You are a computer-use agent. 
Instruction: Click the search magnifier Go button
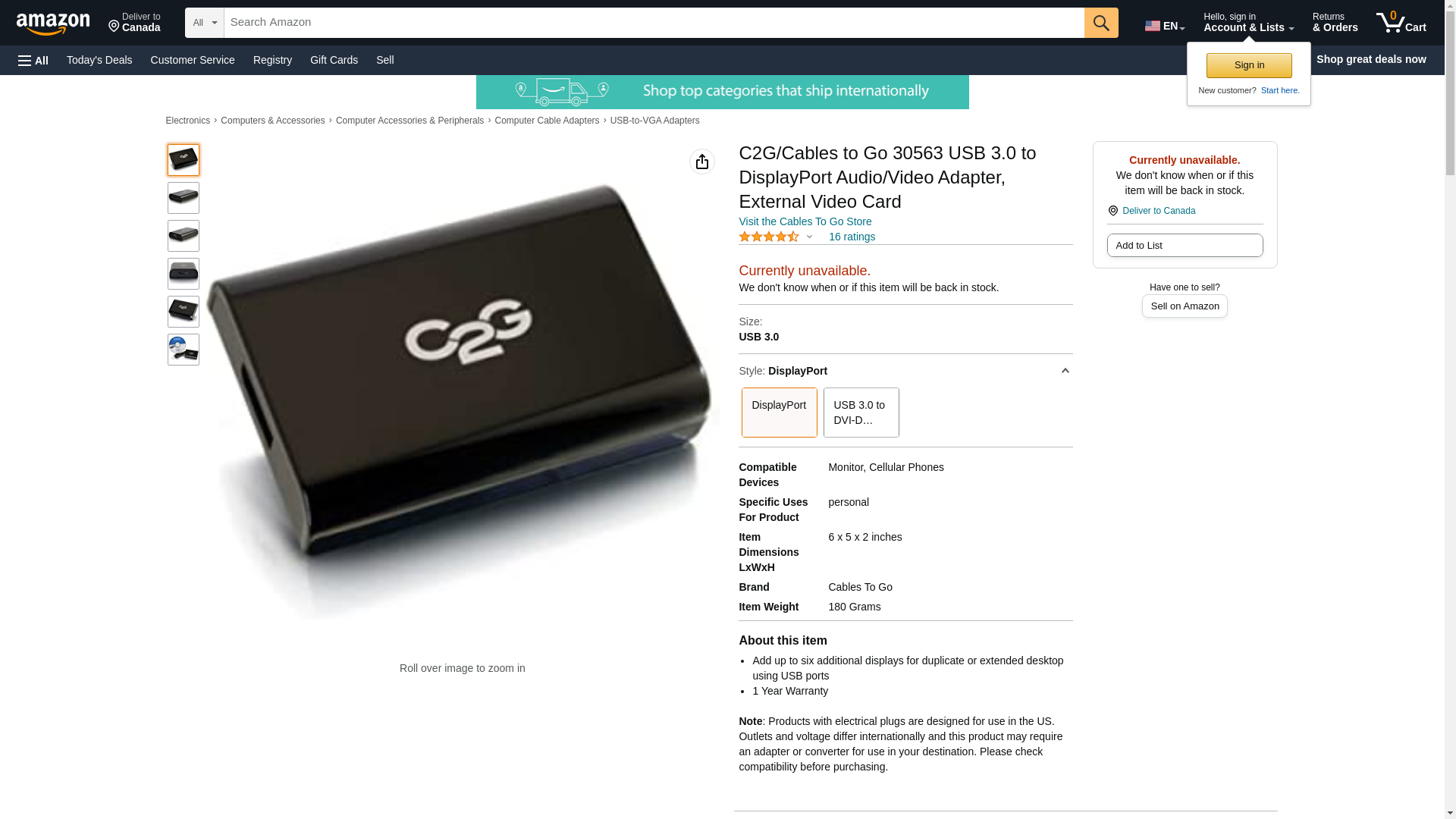click(1101, 23)
